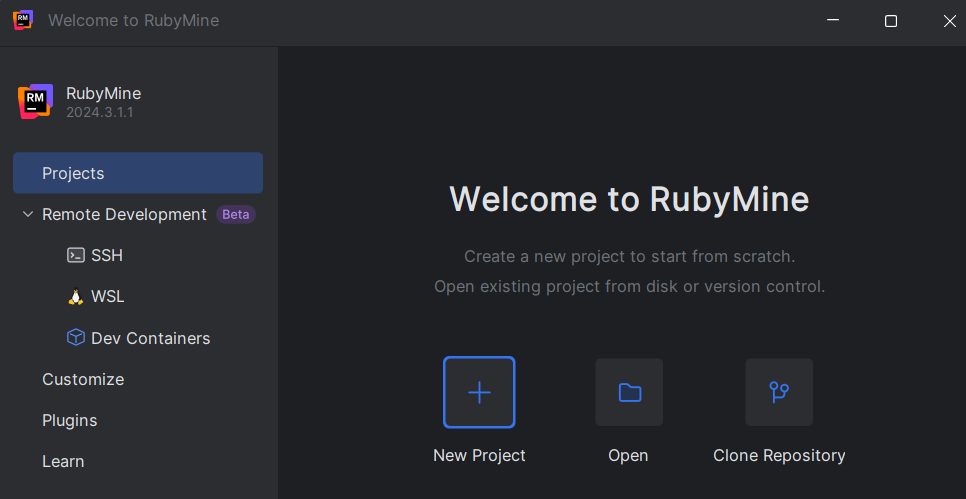Select the Projects tab
966x499 pixels.
click(x=138, y=173)
